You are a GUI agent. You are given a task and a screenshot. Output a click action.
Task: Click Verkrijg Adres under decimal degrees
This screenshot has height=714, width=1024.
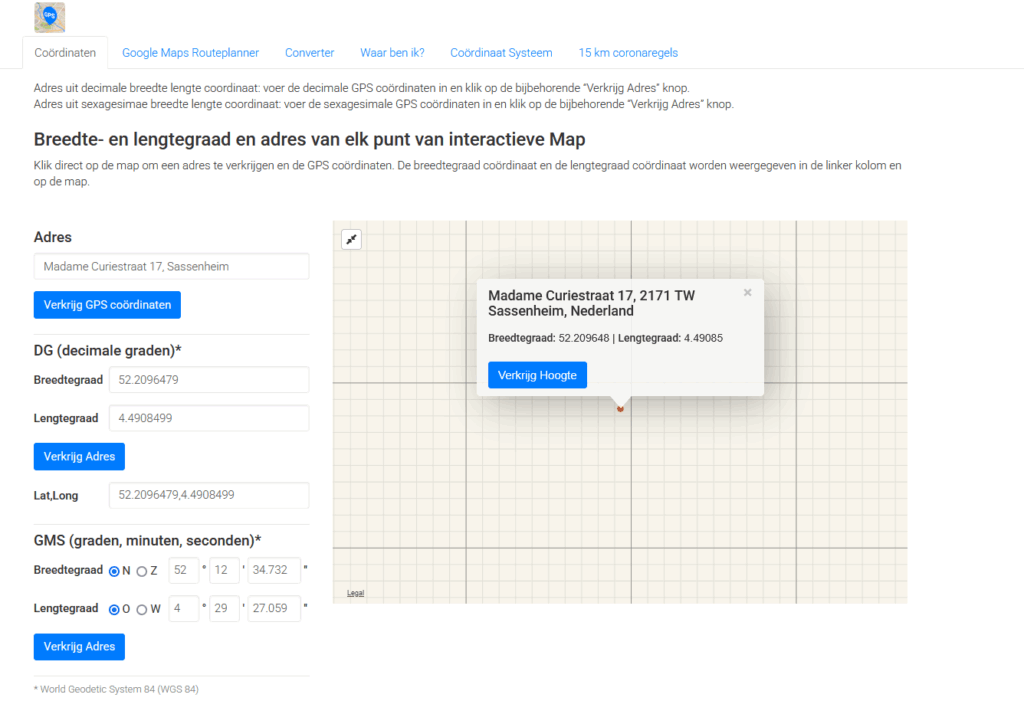[x=79, y=456]
